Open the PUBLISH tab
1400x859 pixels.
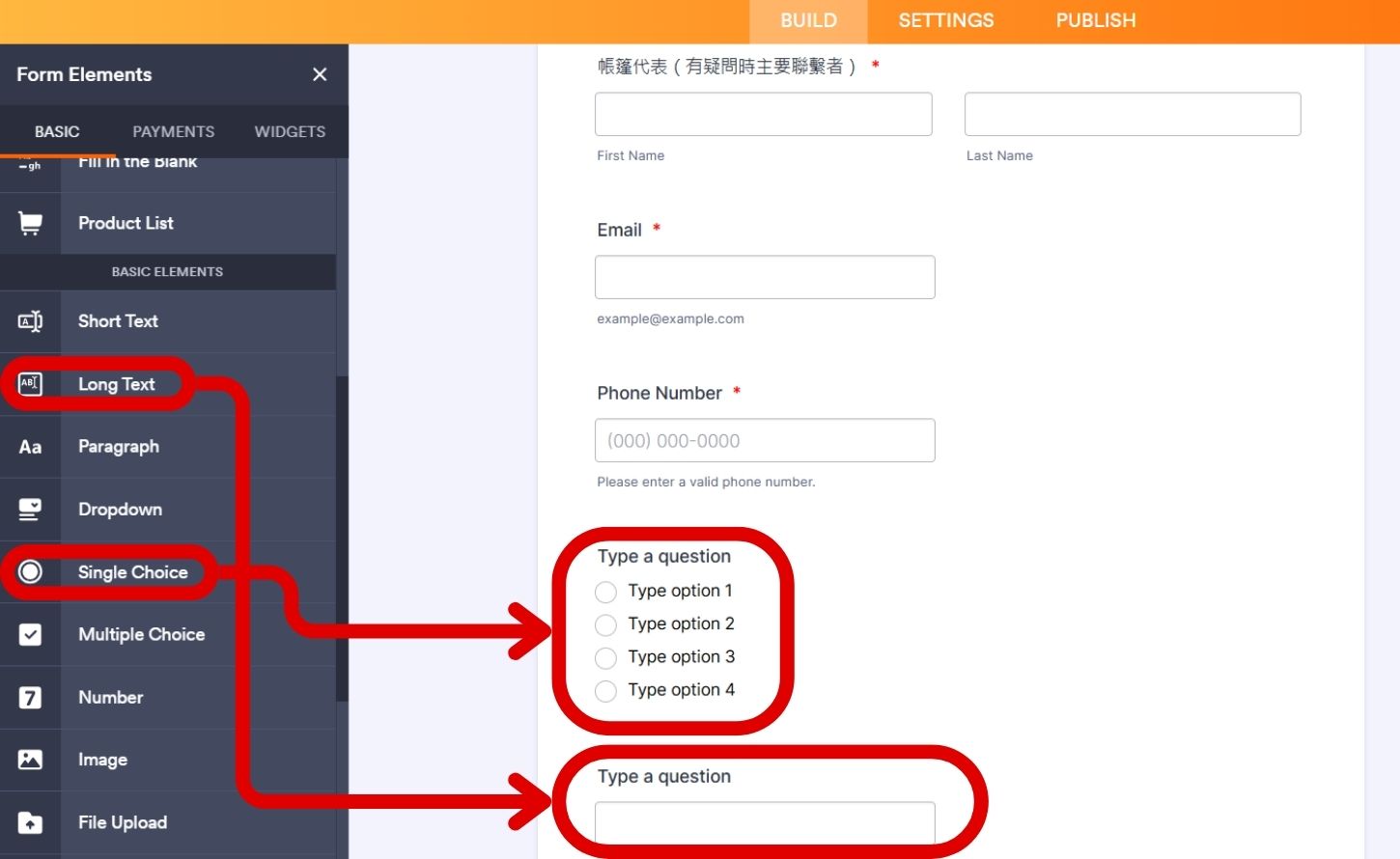point(1096,20)
